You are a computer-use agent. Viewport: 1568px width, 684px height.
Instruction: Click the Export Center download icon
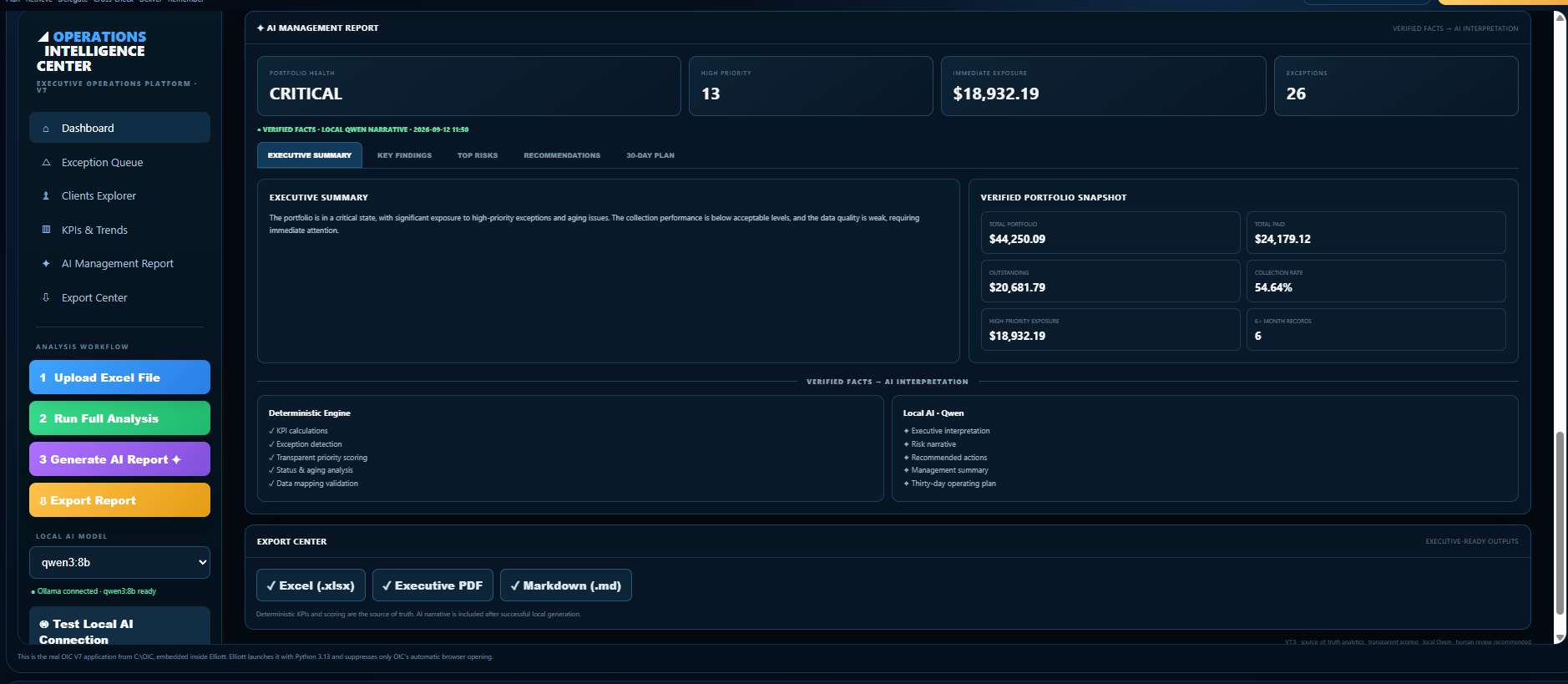[x=46, y=297]
